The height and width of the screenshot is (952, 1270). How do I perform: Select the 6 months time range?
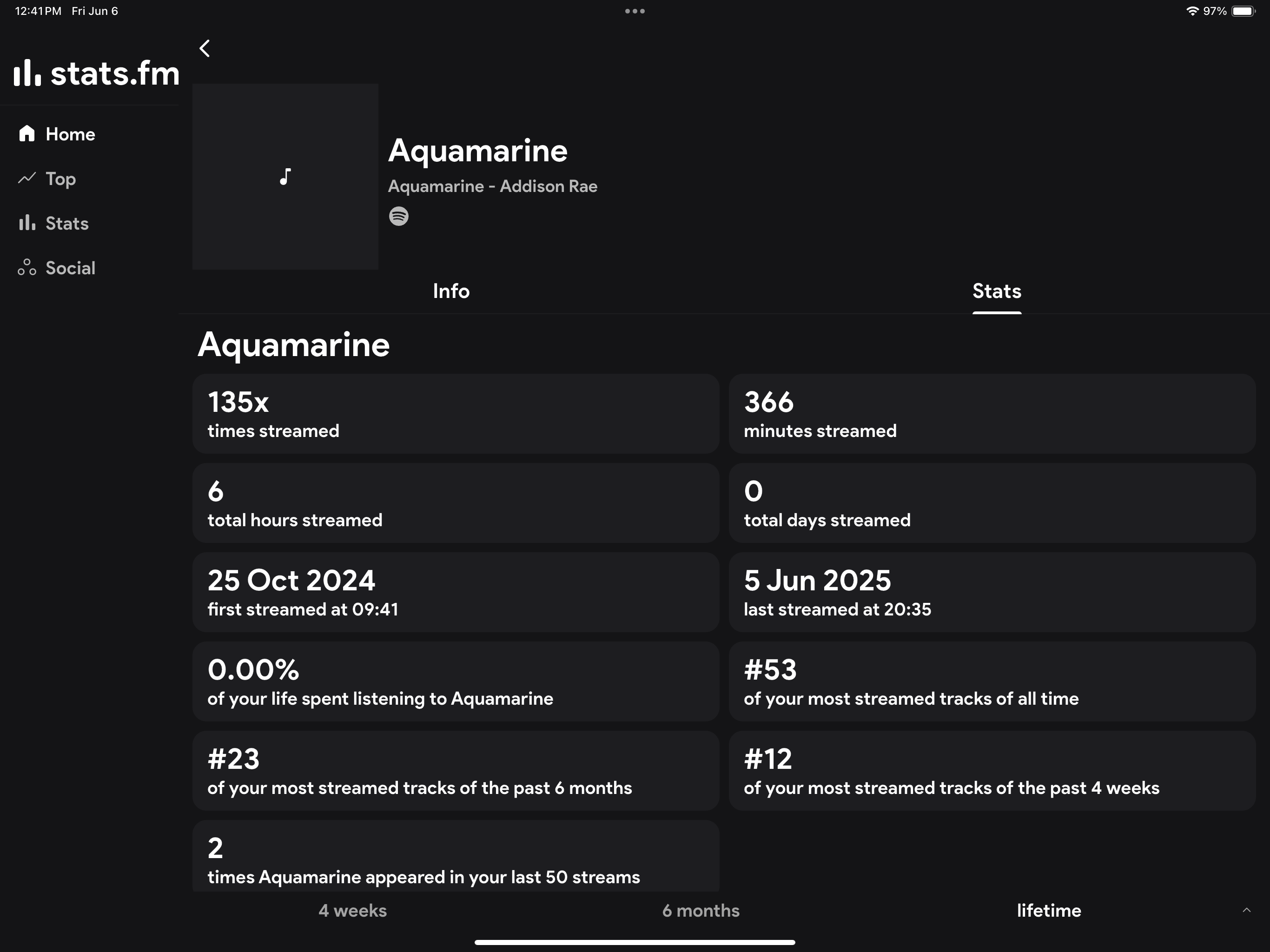pyautogui.click(x=701, y=911)
